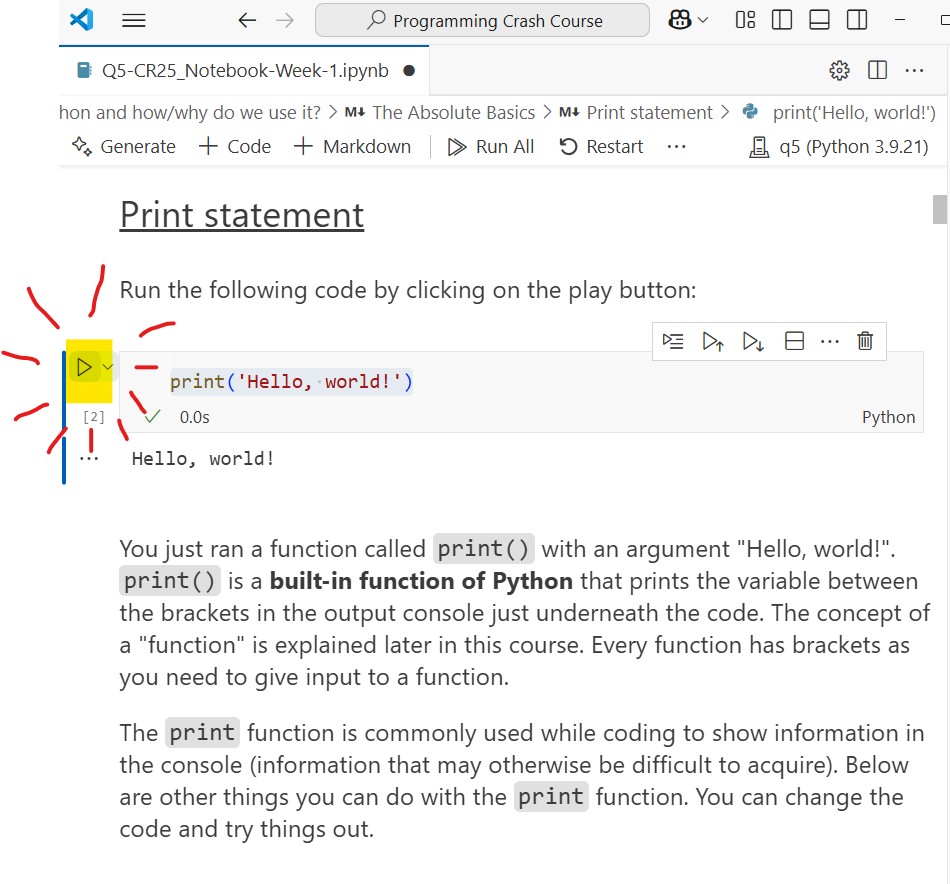Click the execution count [2] label
The height and width of the screenshot is (884, 950).
(93, 417)
